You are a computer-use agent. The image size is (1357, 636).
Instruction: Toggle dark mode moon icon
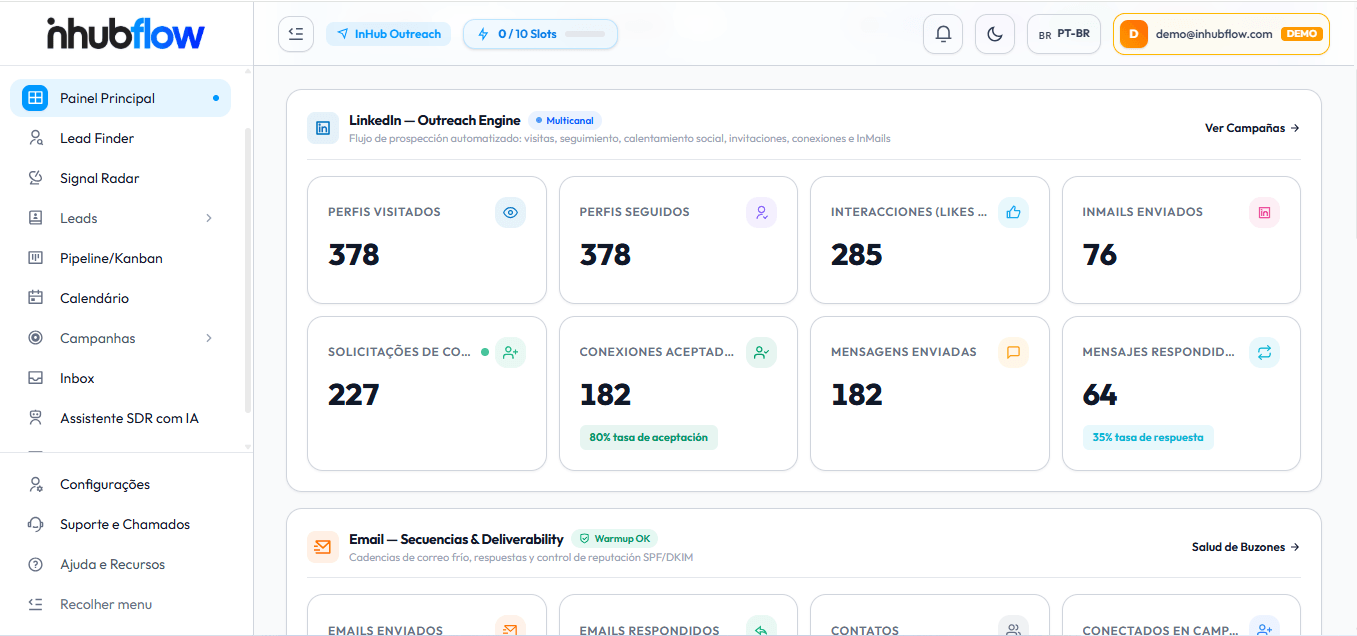[x=995, y=34]
